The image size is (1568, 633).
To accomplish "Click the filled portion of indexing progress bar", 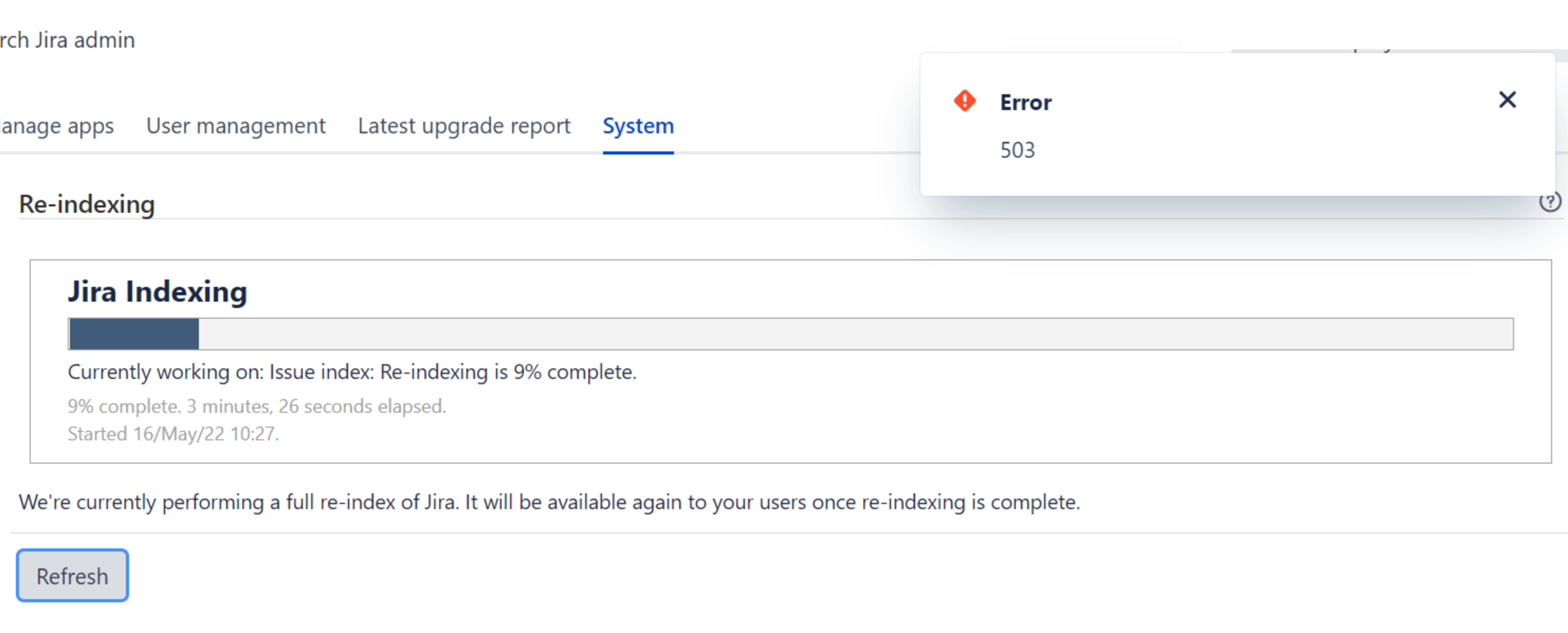I will pos(134,334).
